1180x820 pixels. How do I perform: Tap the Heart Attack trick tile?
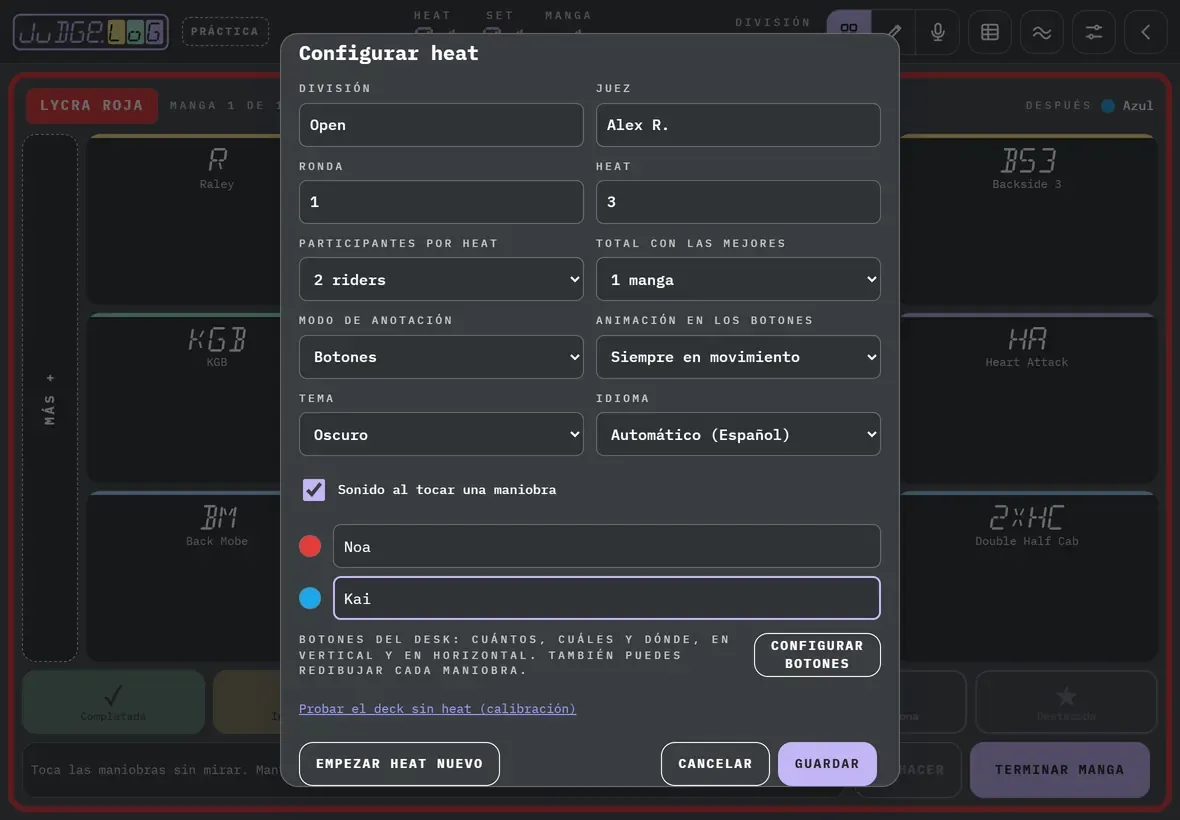point(1028,397)
